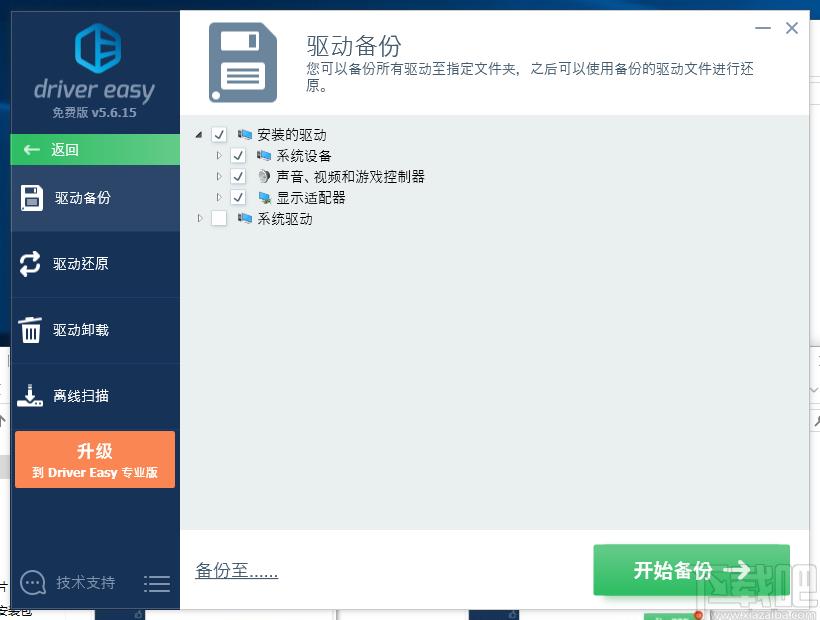Screen dimensions: 820x620
Task: Click the large floppy disk header icon
Action: (x=243, y=62)
